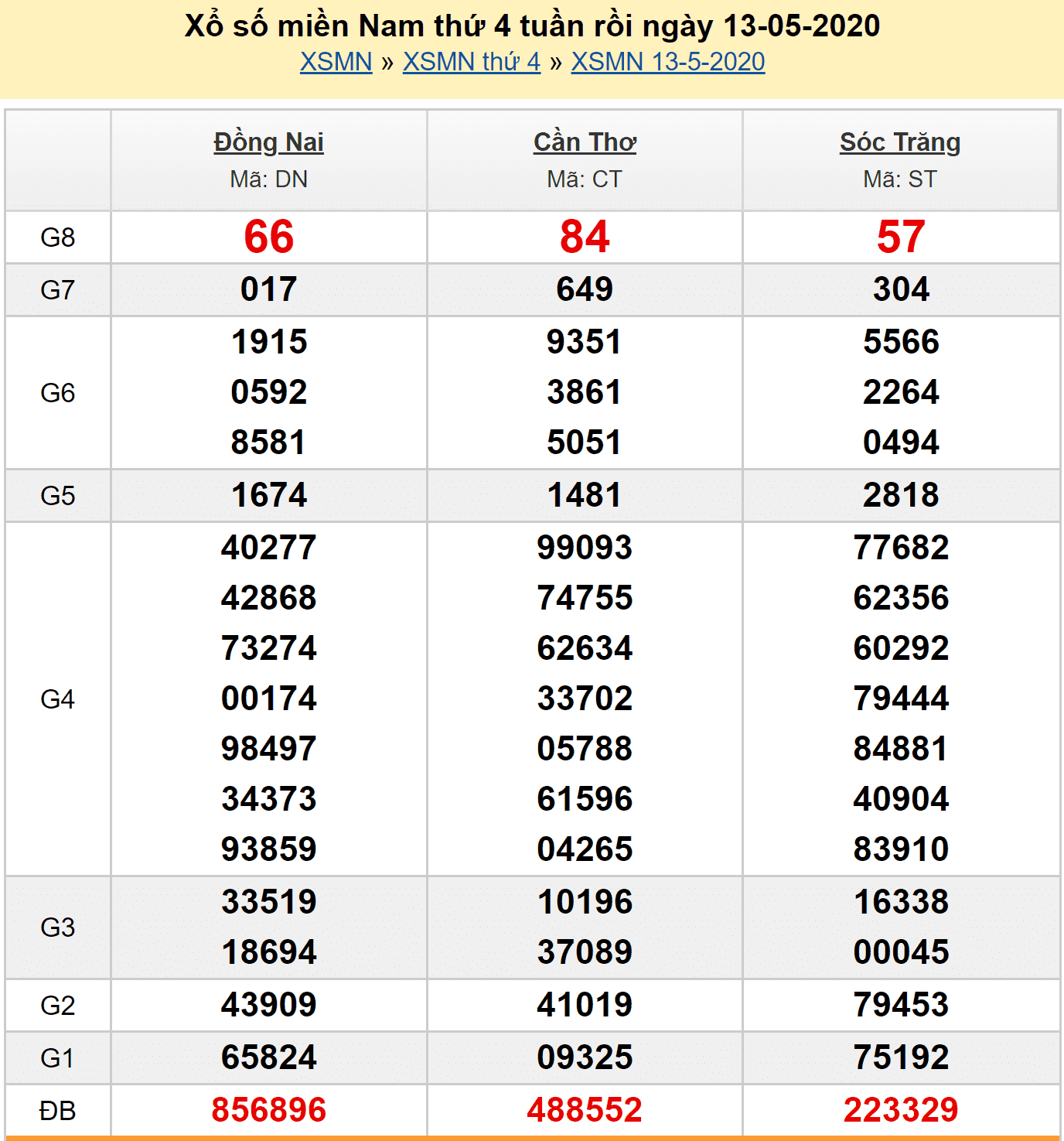1064x1141 pixels.
Task: Click the G2 row label
Action: (x=58, y=1006)
